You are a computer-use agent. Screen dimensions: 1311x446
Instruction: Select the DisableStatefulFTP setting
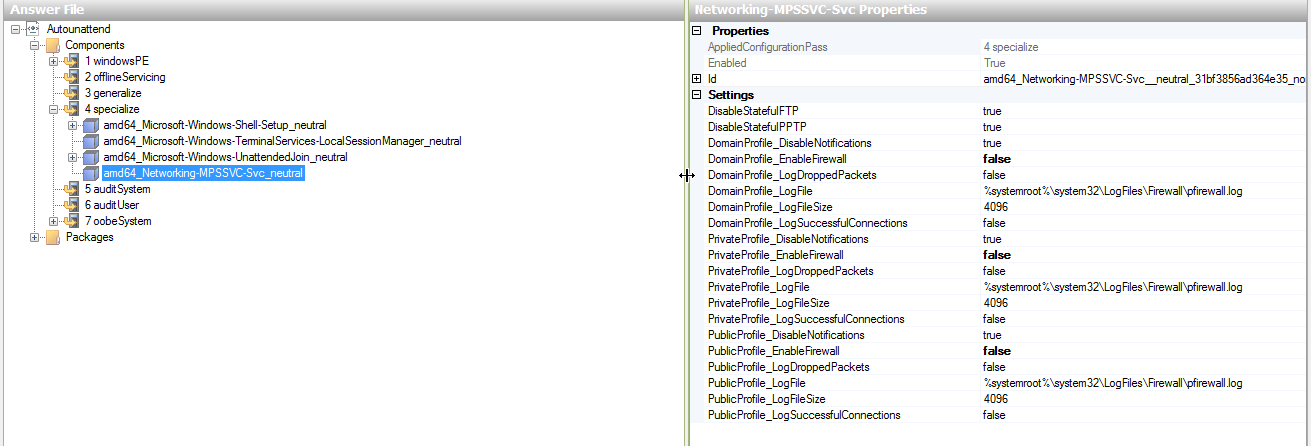click(x=754, y=111)
